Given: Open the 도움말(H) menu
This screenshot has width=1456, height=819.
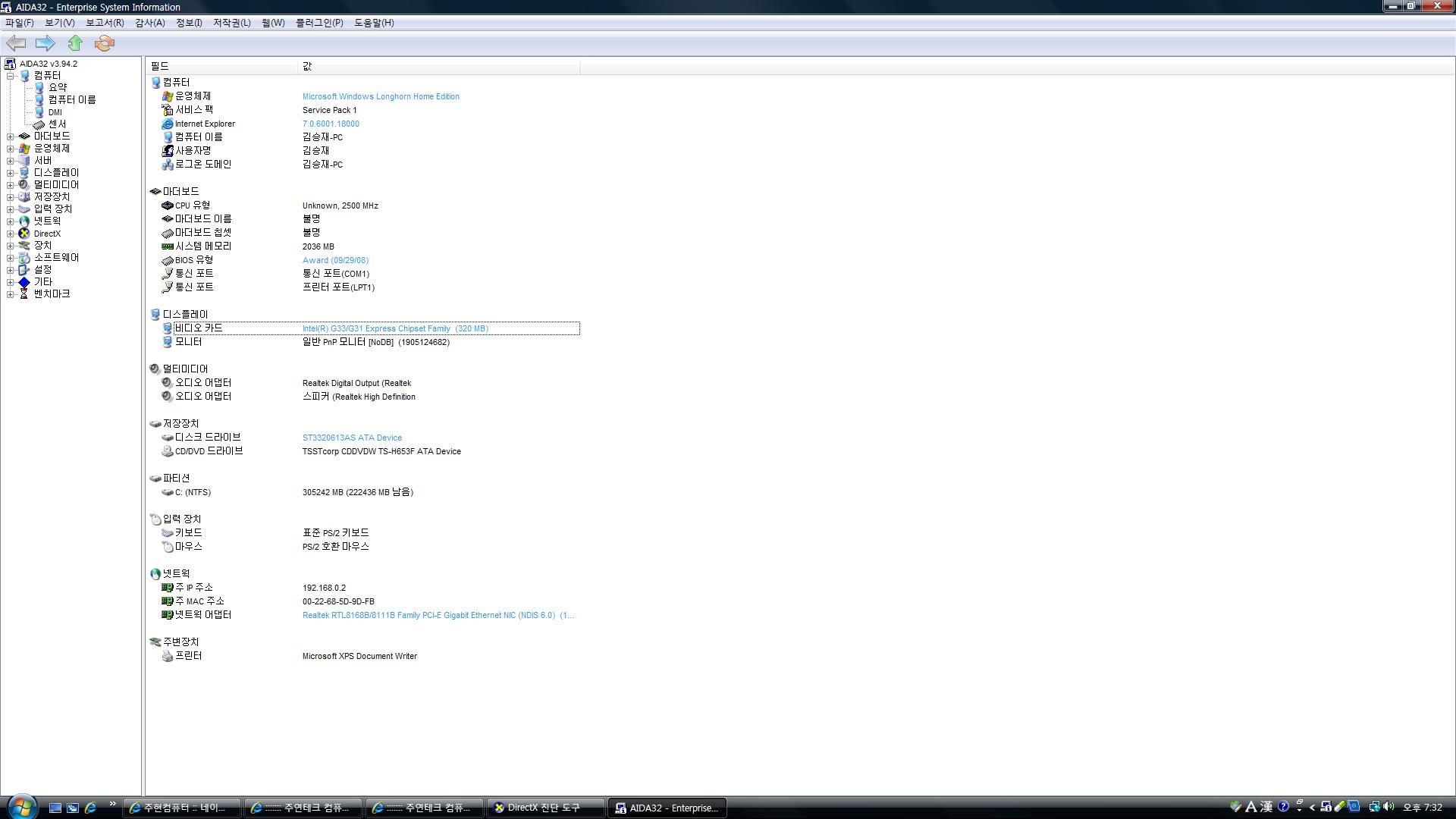Looking at the screenshot, I should click(374, 23).
